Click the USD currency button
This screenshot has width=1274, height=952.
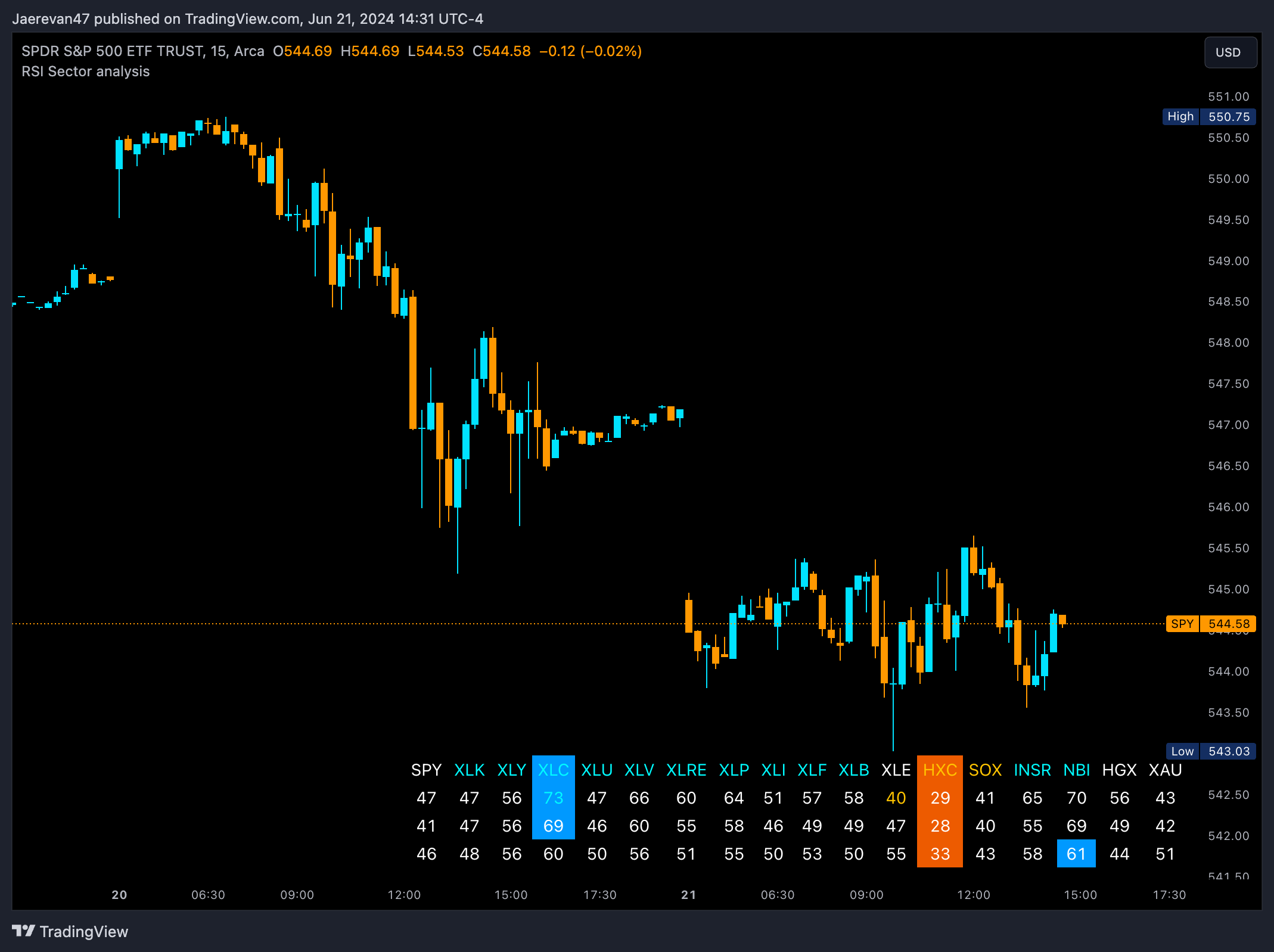[x=1231, y=52]
